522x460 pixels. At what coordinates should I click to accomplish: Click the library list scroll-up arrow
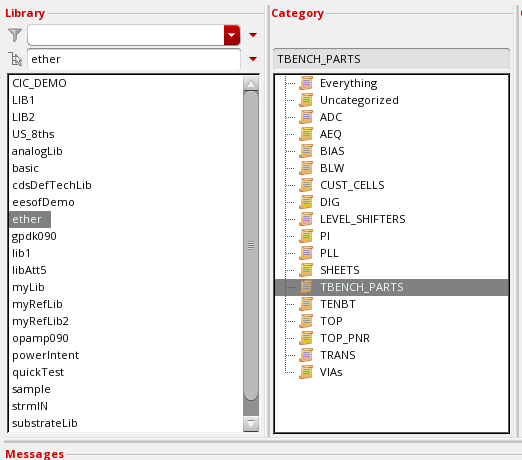pyautogui.click(x=251, y=83)
